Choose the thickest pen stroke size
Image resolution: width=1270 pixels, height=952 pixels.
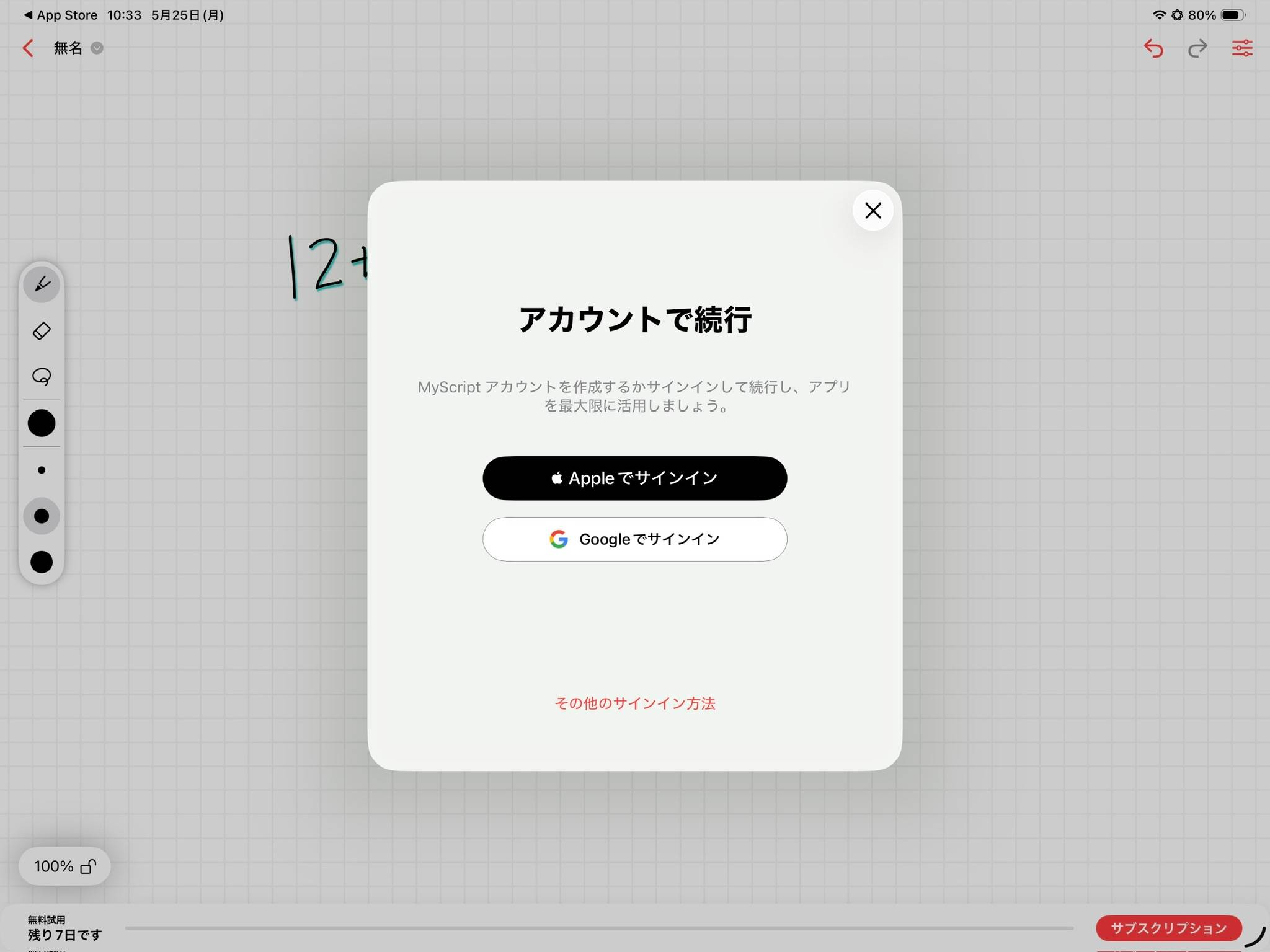42,562
